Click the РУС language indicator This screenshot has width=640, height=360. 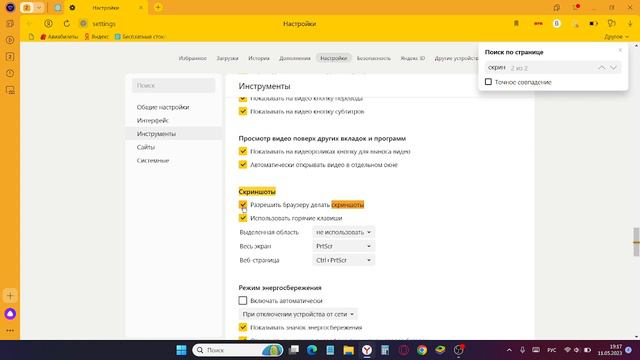point(551,350)
